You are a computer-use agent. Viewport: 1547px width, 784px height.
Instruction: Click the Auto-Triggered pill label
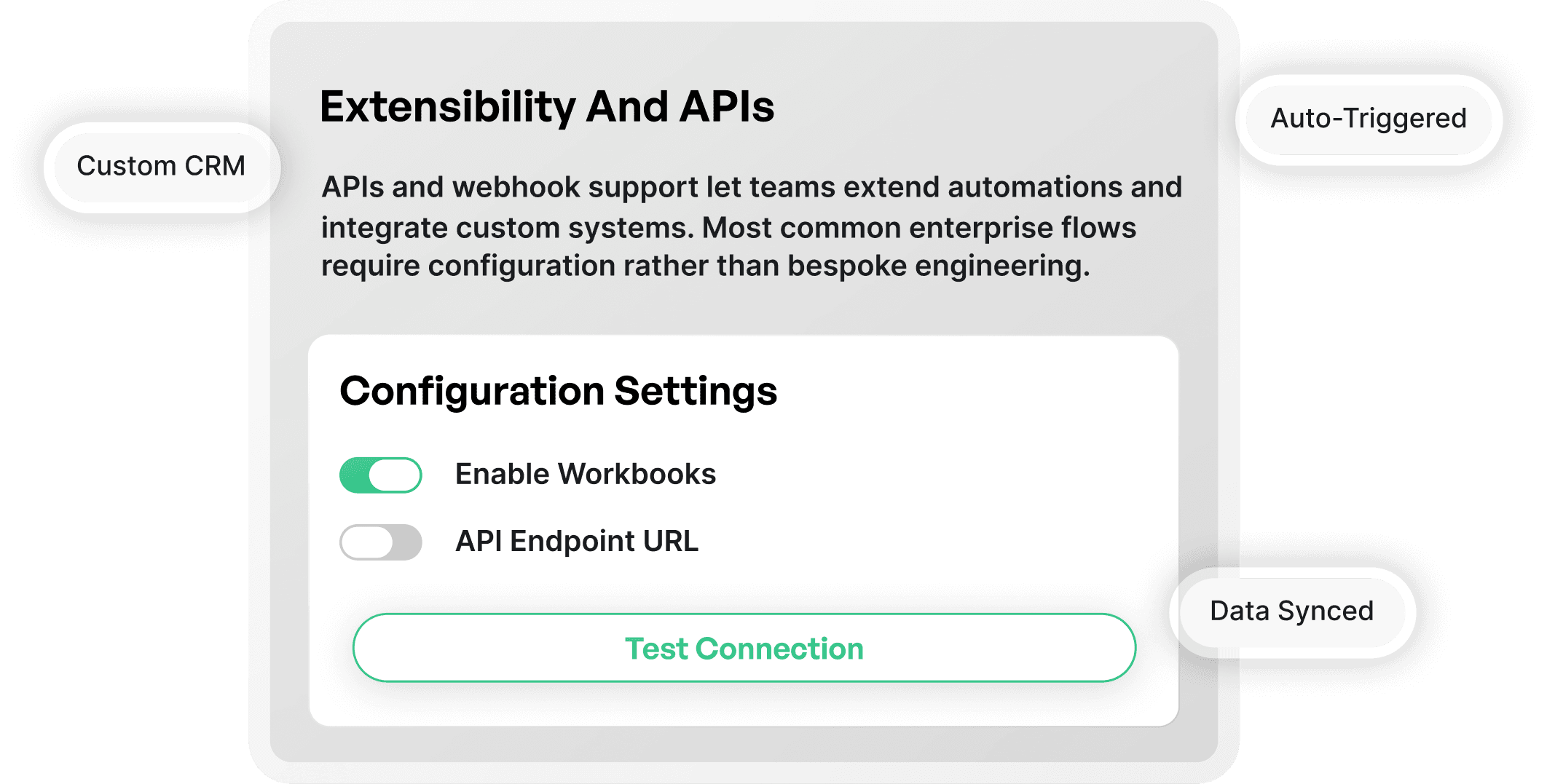coord(1367,119)
